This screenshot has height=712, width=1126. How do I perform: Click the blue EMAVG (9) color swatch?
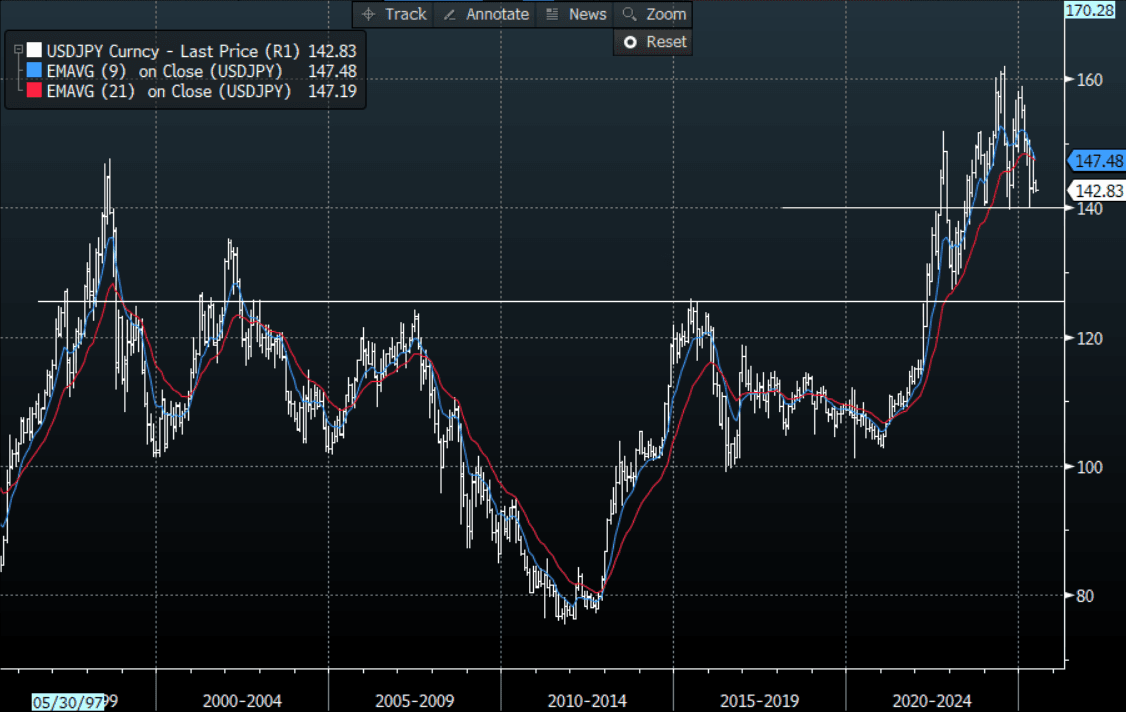coord(35,71)
